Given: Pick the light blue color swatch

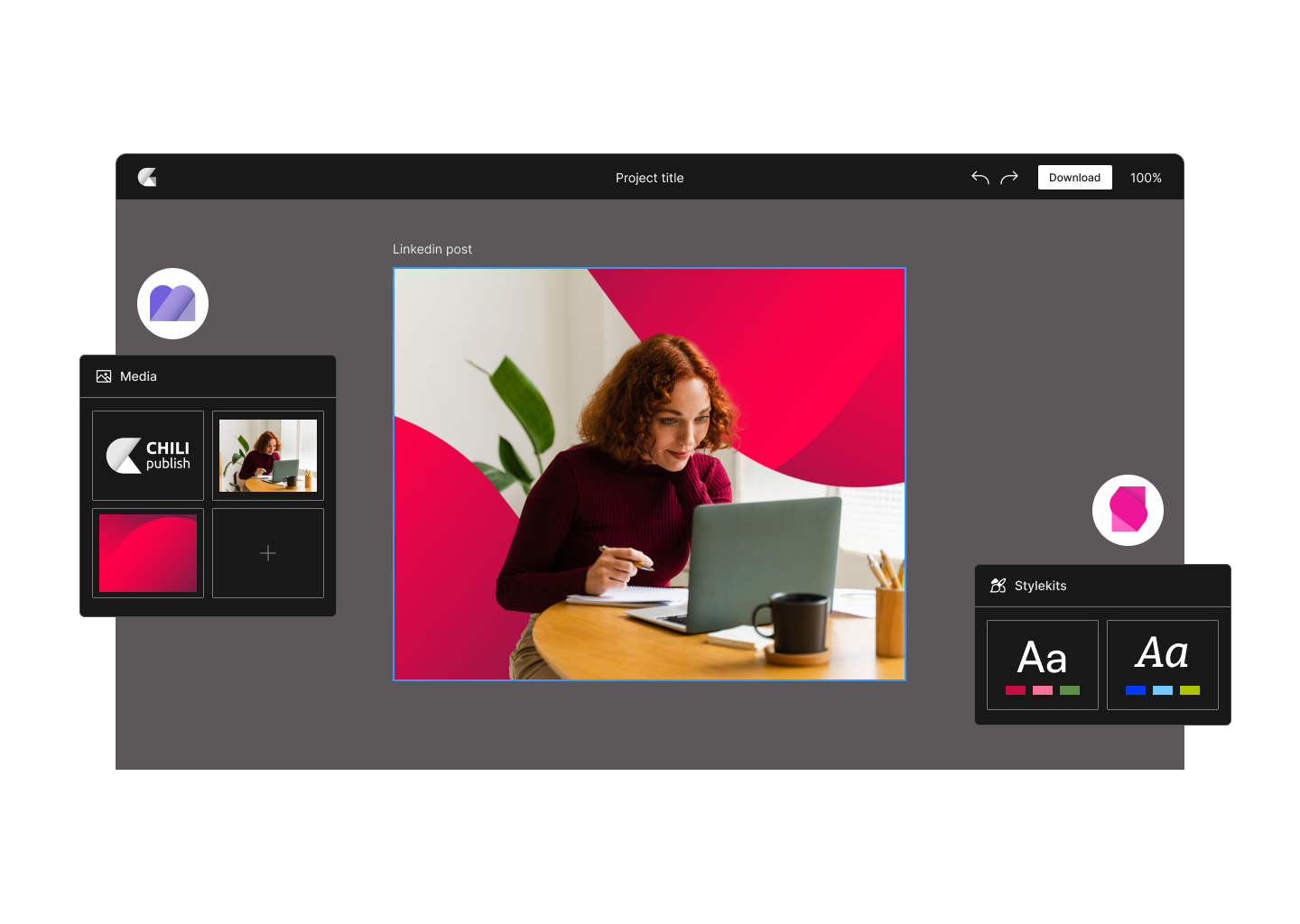Looking at the screenshot, I should 1163,690.
